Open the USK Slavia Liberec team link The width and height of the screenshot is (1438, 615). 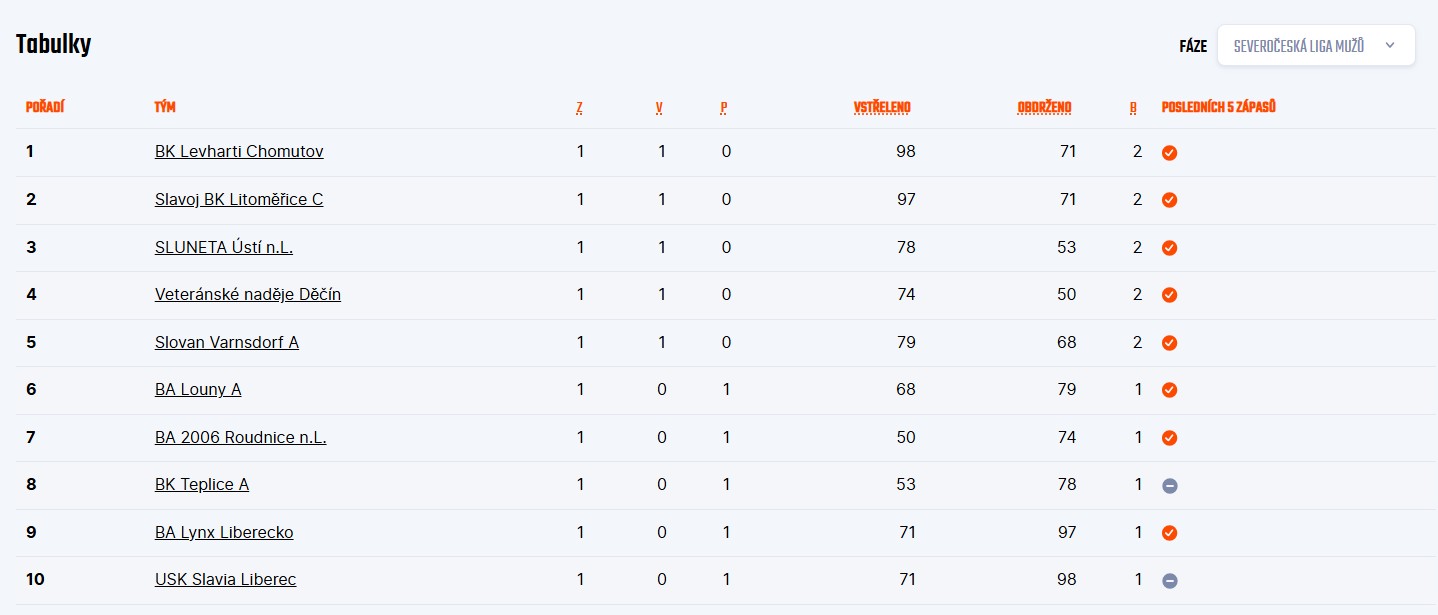pyautogui.click(x=225, y=580)
